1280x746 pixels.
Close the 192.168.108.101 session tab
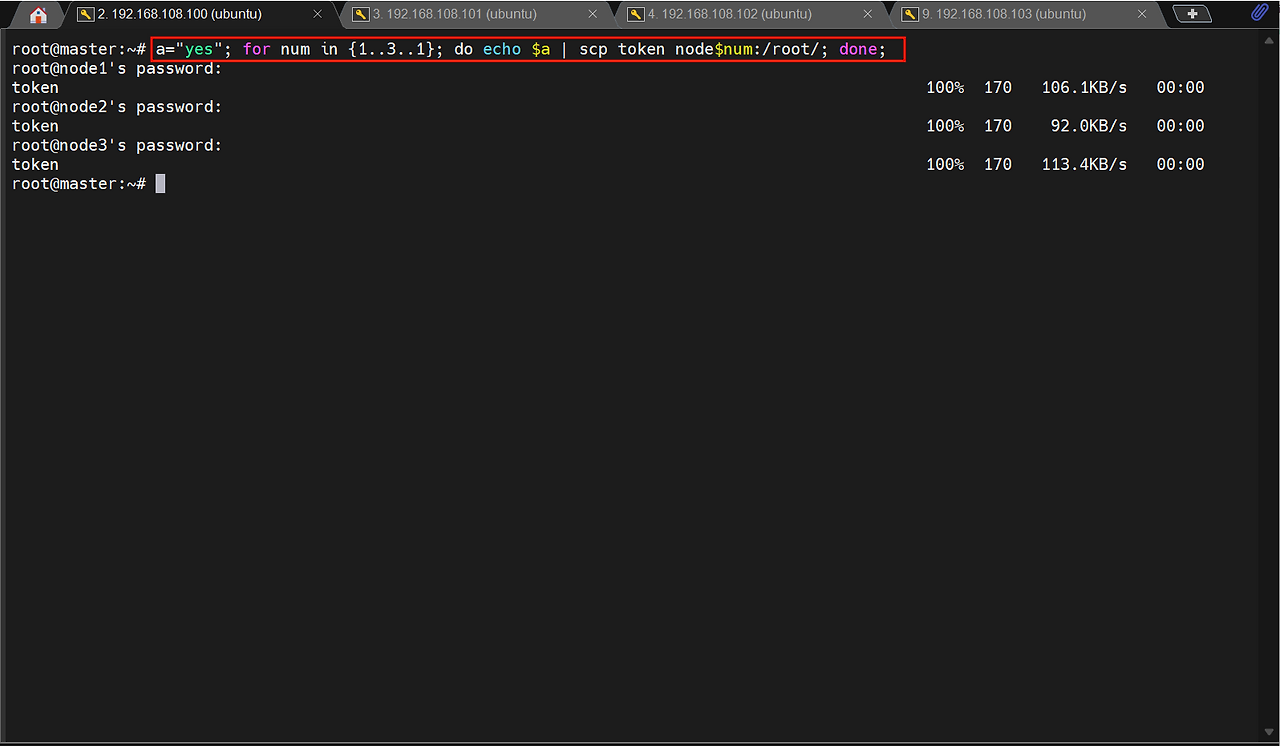pyautogui.click(x=593, y=15)
